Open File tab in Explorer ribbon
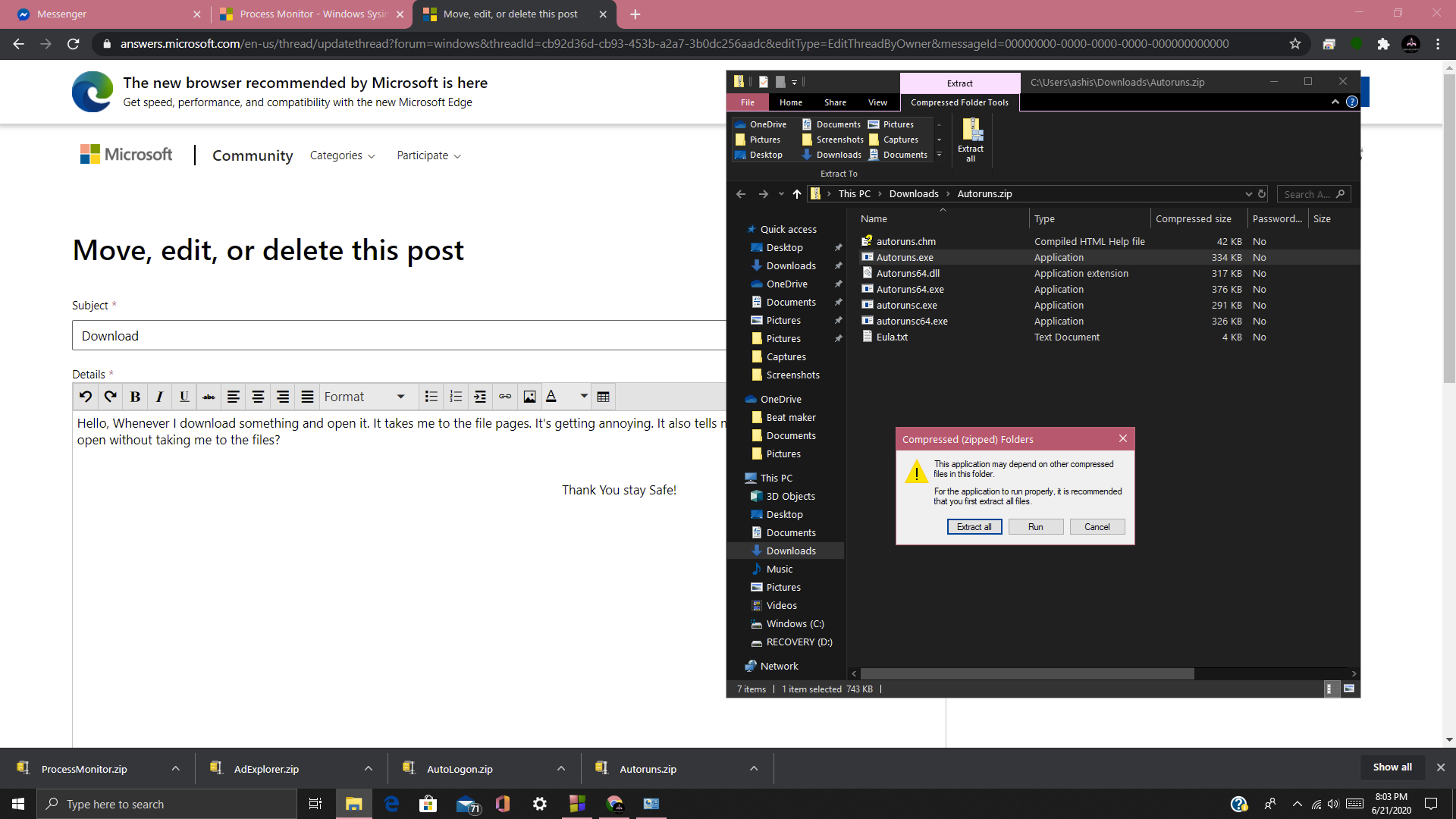 [x=748, y=102]
